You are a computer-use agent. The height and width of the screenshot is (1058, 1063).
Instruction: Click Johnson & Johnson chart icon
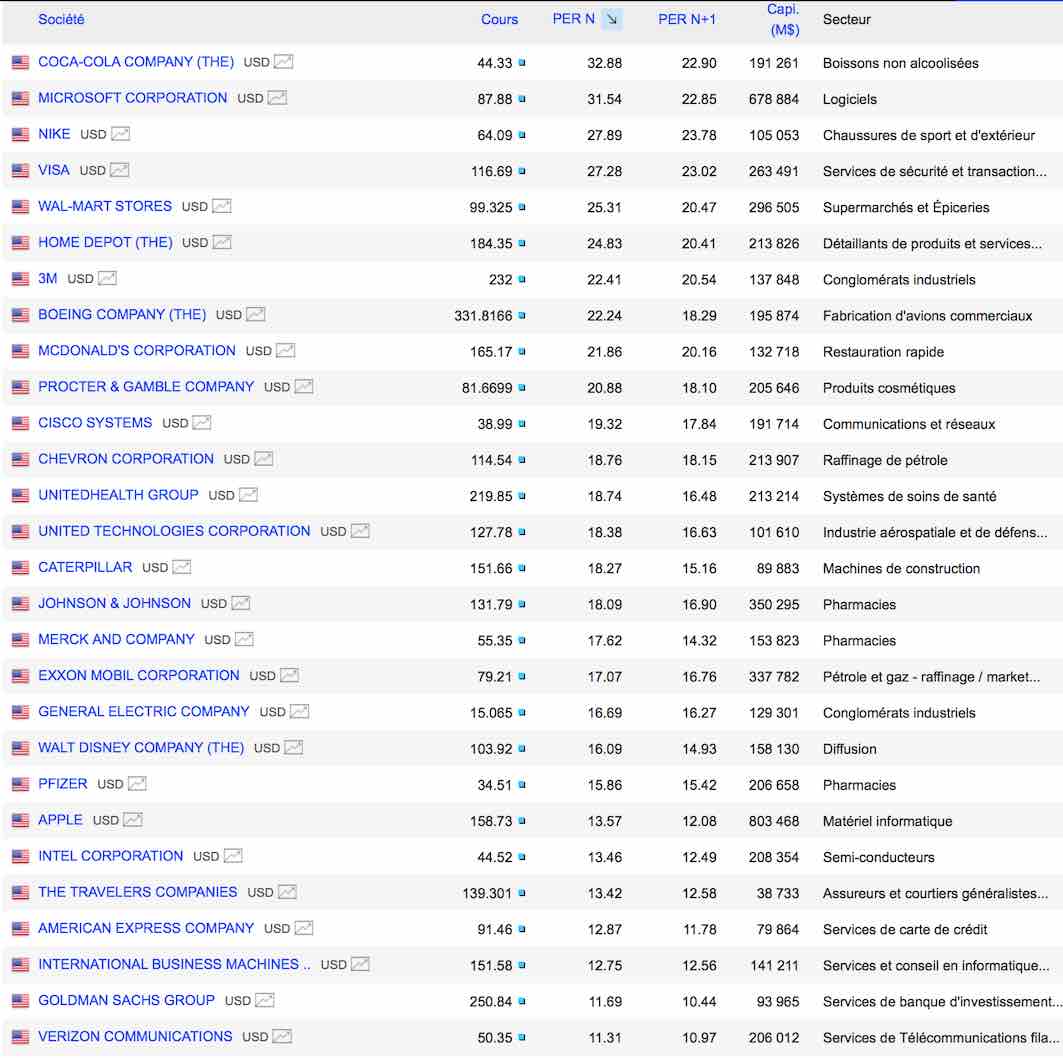pos(241,603)
